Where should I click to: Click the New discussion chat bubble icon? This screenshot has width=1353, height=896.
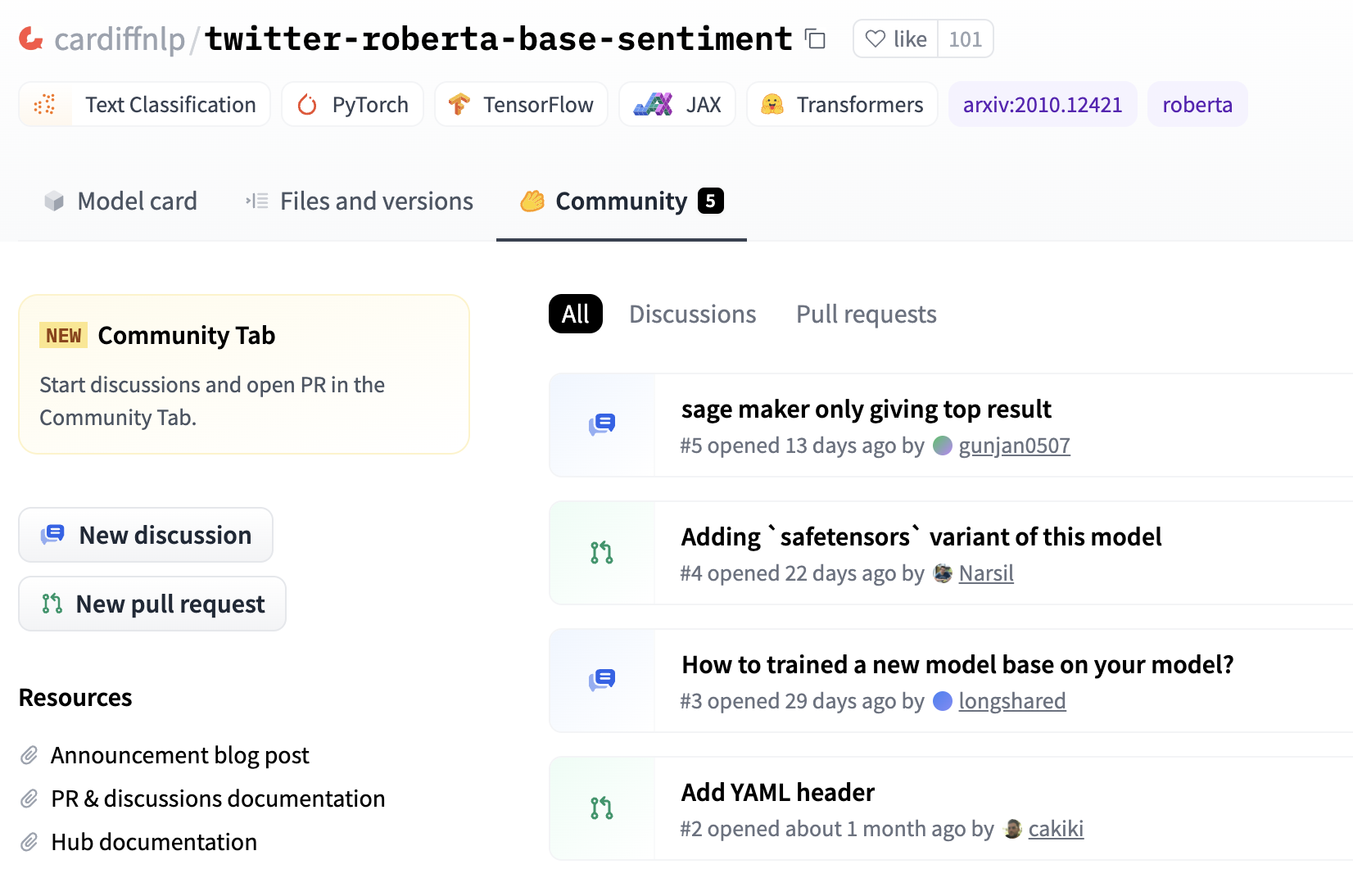[x=52, y=535]
